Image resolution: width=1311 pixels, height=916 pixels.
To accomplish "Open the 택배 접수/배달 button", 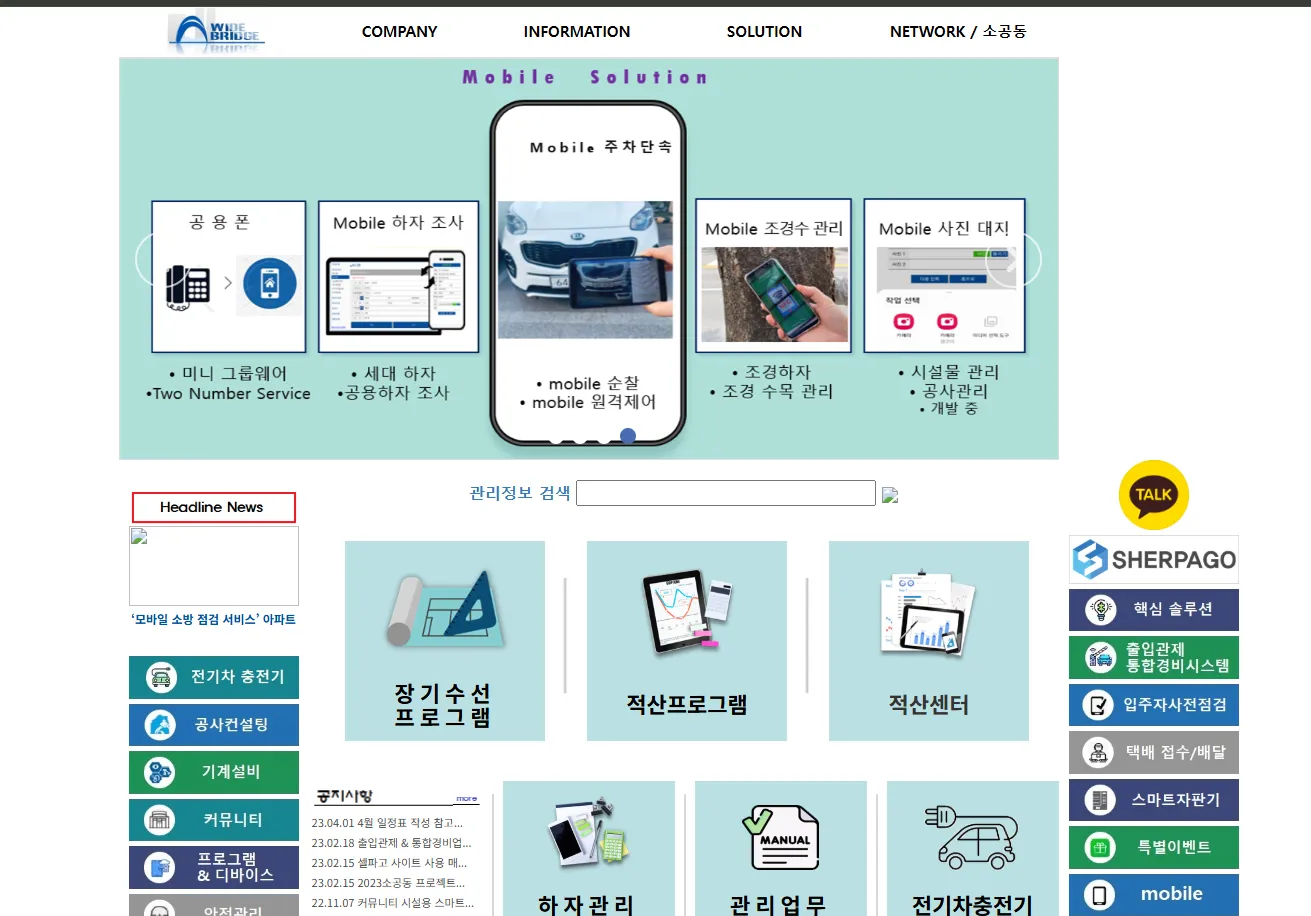I will (x=1154, y=752).
